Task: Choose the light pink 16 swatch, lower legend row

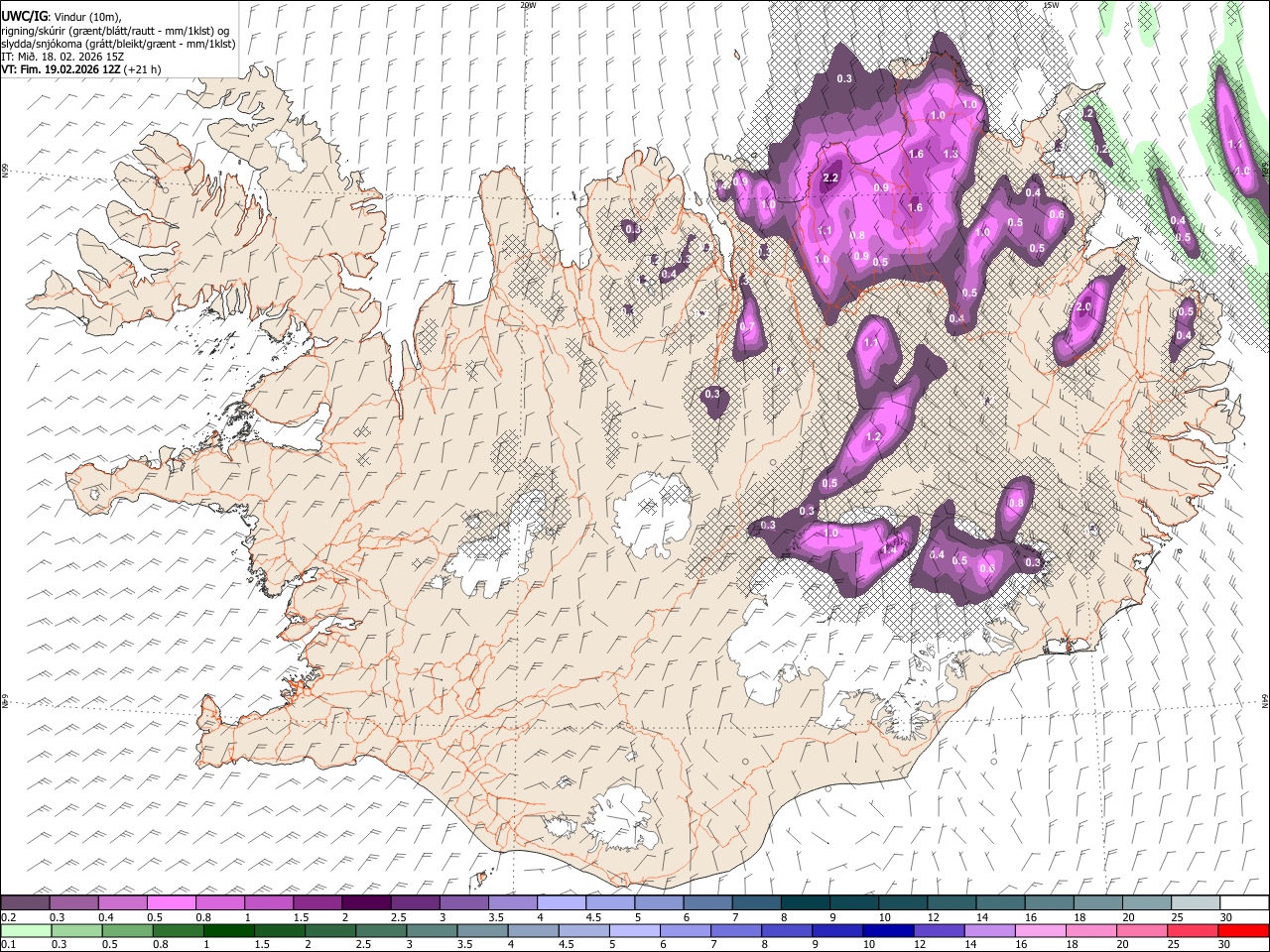Action: pyautogui.click(x=1039, y=930)
